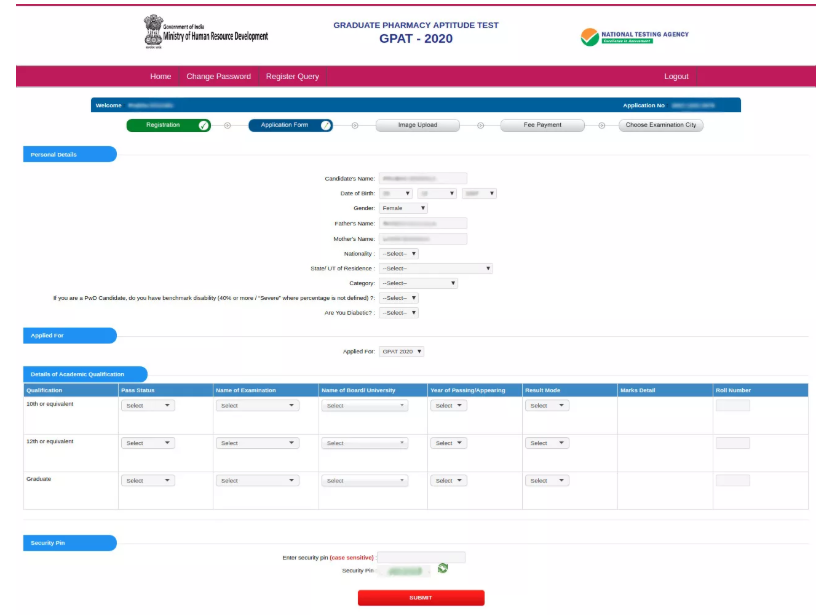Image resolution: width=831 pixels, height=615 pixels.
Task: Click the security pin input field
Action: 421,557
